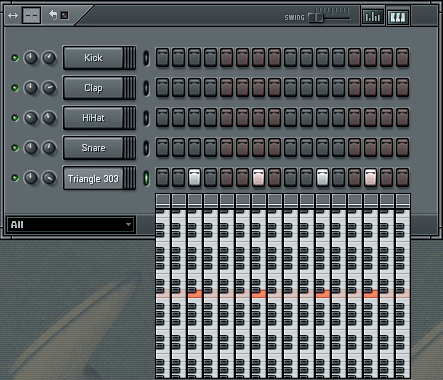Image resolution: width=443 pixels, height=380 pixels.
Task: Mute the HiHat channel green LED
Action: click(x=15, y=118)
